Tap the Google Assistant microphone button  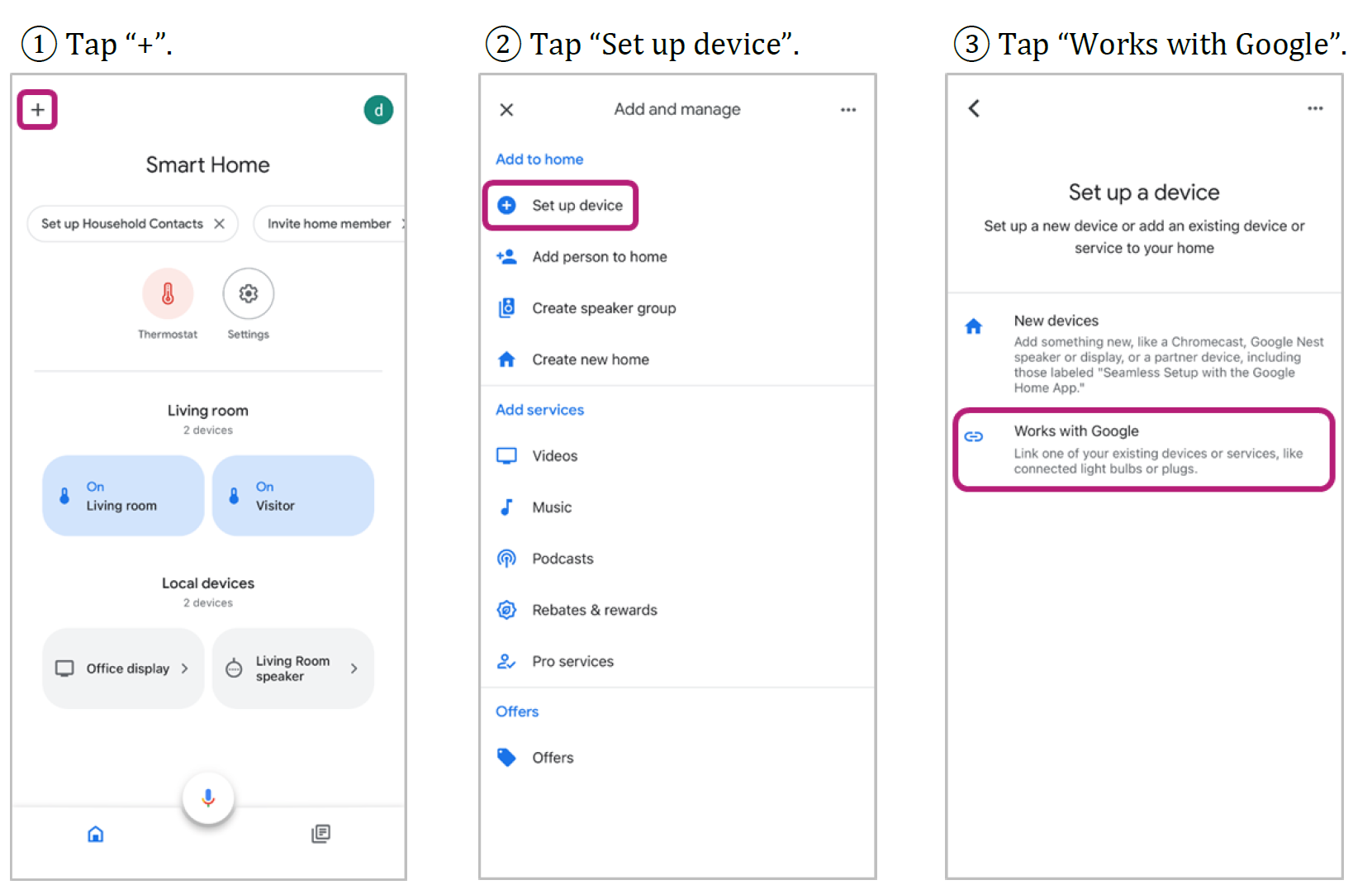208,798
